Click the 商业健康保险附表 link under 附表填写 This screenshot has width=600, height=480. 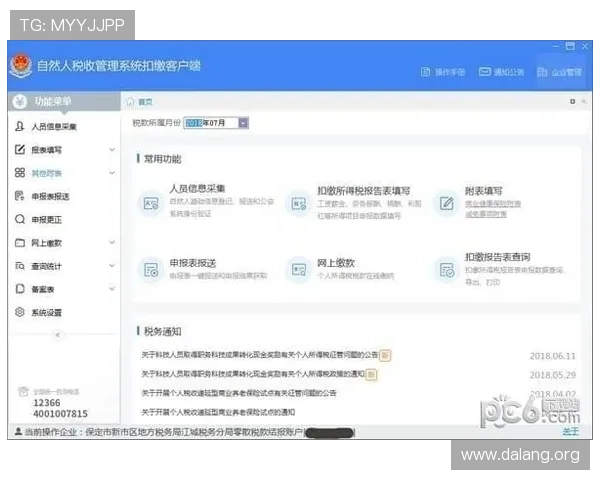pos(493,204)
